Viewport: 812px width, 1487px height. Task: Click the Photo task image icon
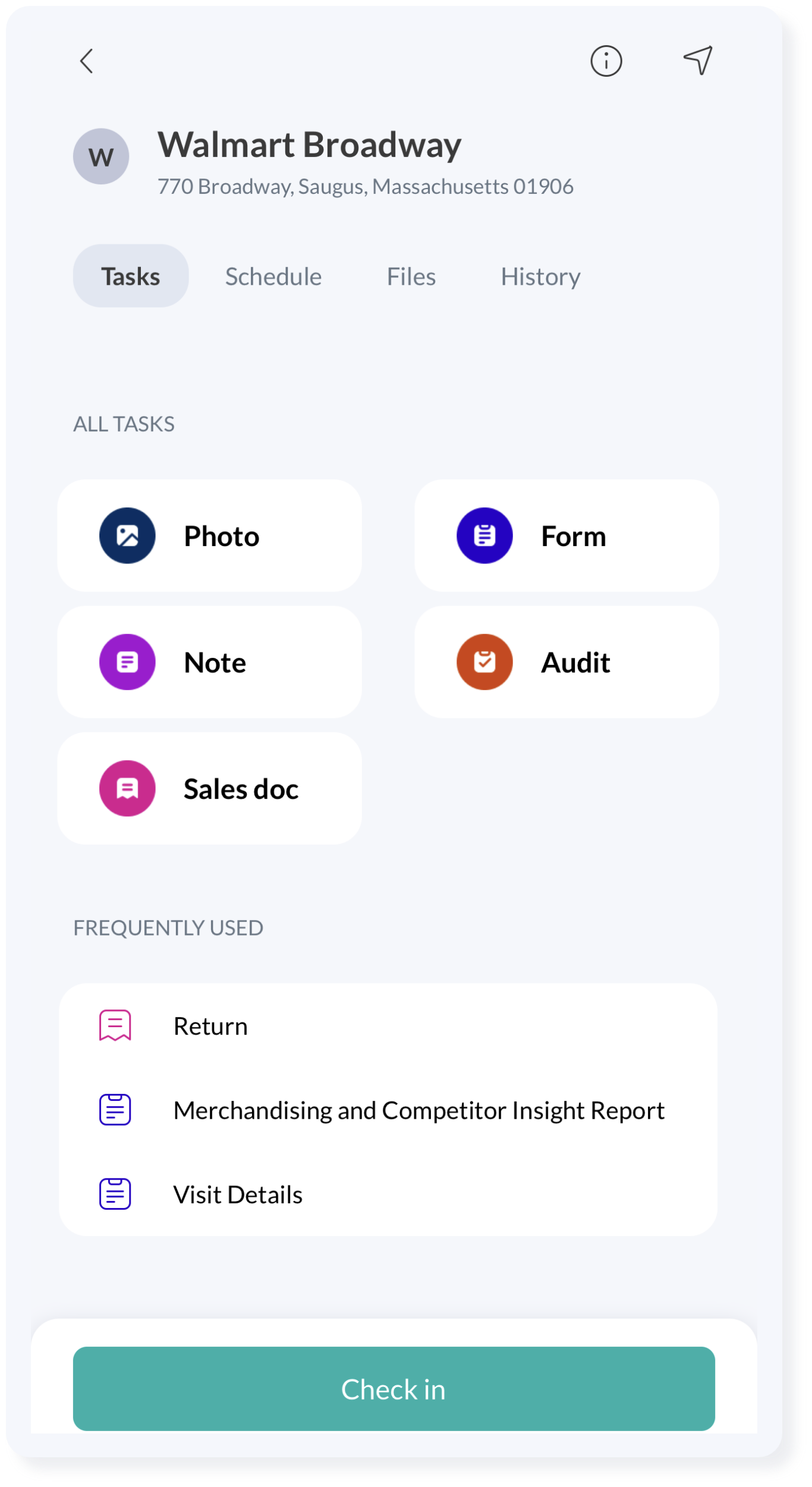(127, 535)
